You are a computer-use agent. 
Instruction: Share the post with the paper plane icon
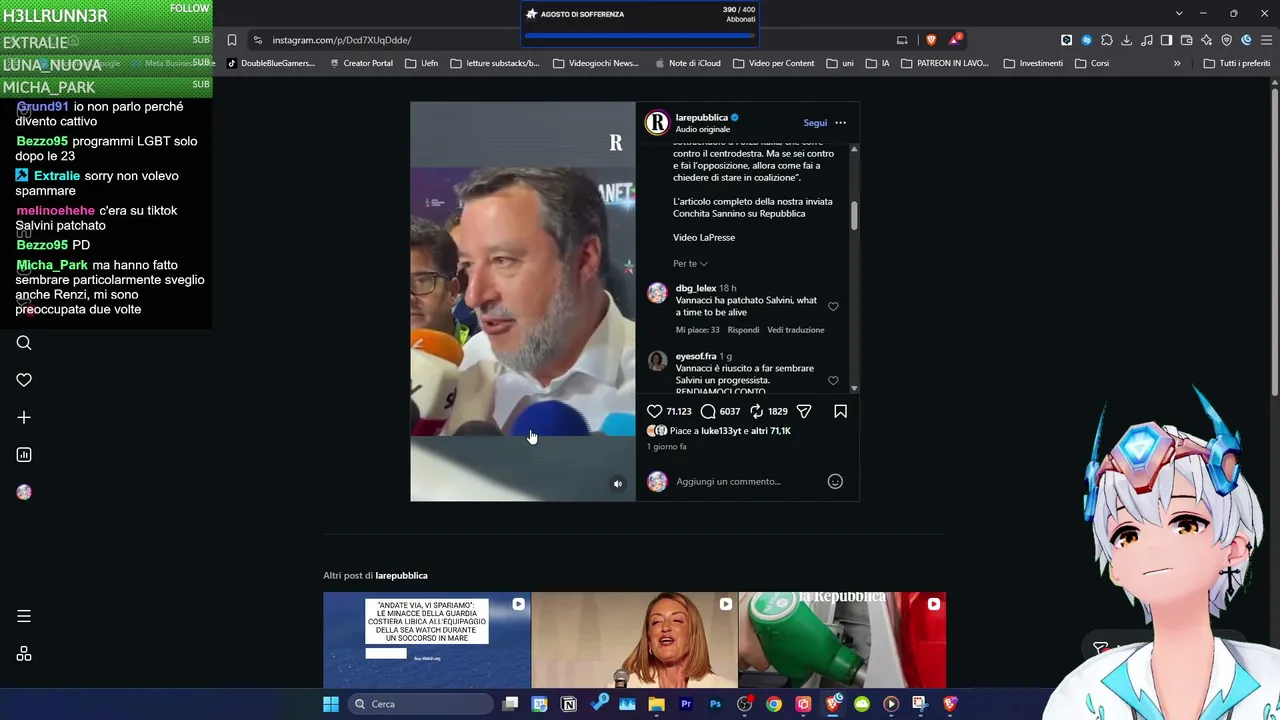coord(804,411)
